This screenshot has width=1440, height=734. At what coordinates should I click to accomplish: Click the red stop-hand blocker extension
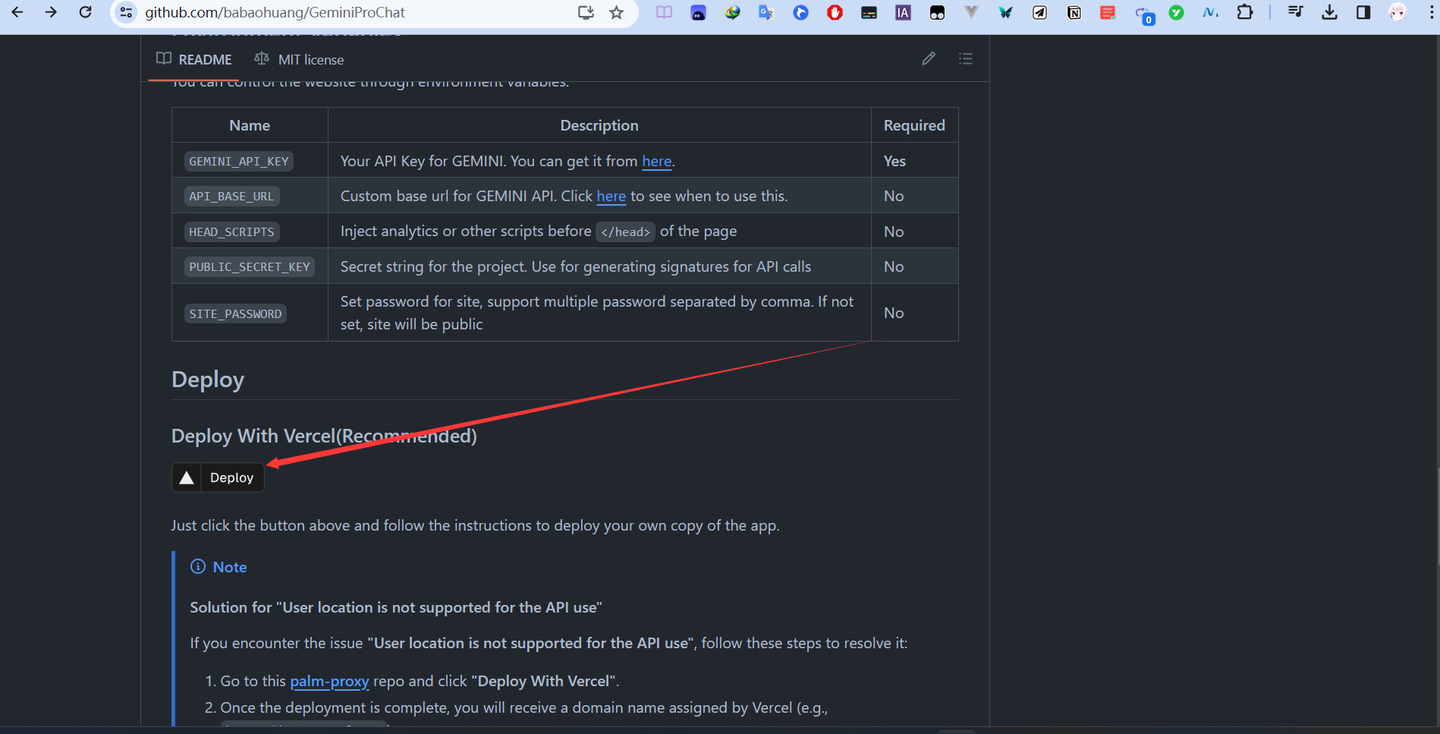point(835,13)
